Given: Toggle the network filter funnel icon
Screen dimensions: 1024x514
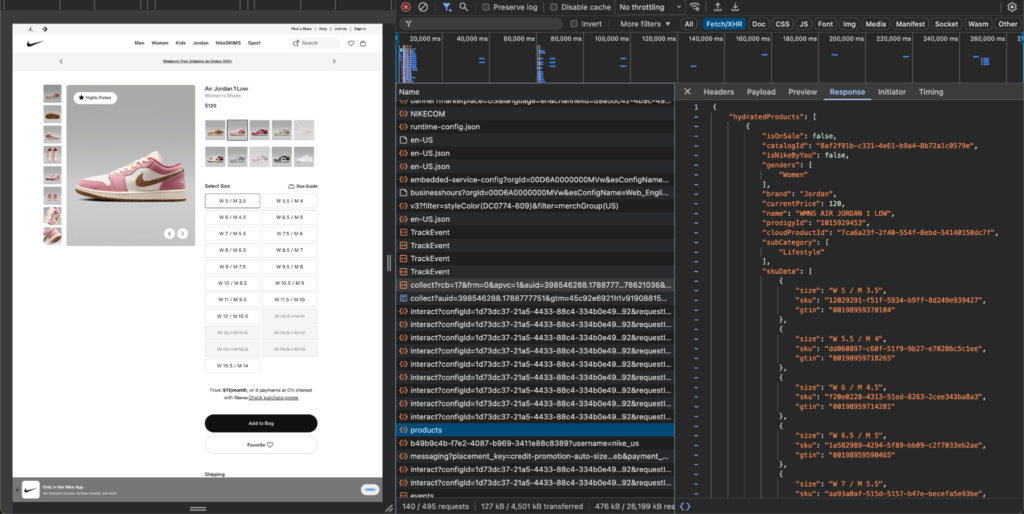Looking at the screenshot, I should (x=447, y=7).
